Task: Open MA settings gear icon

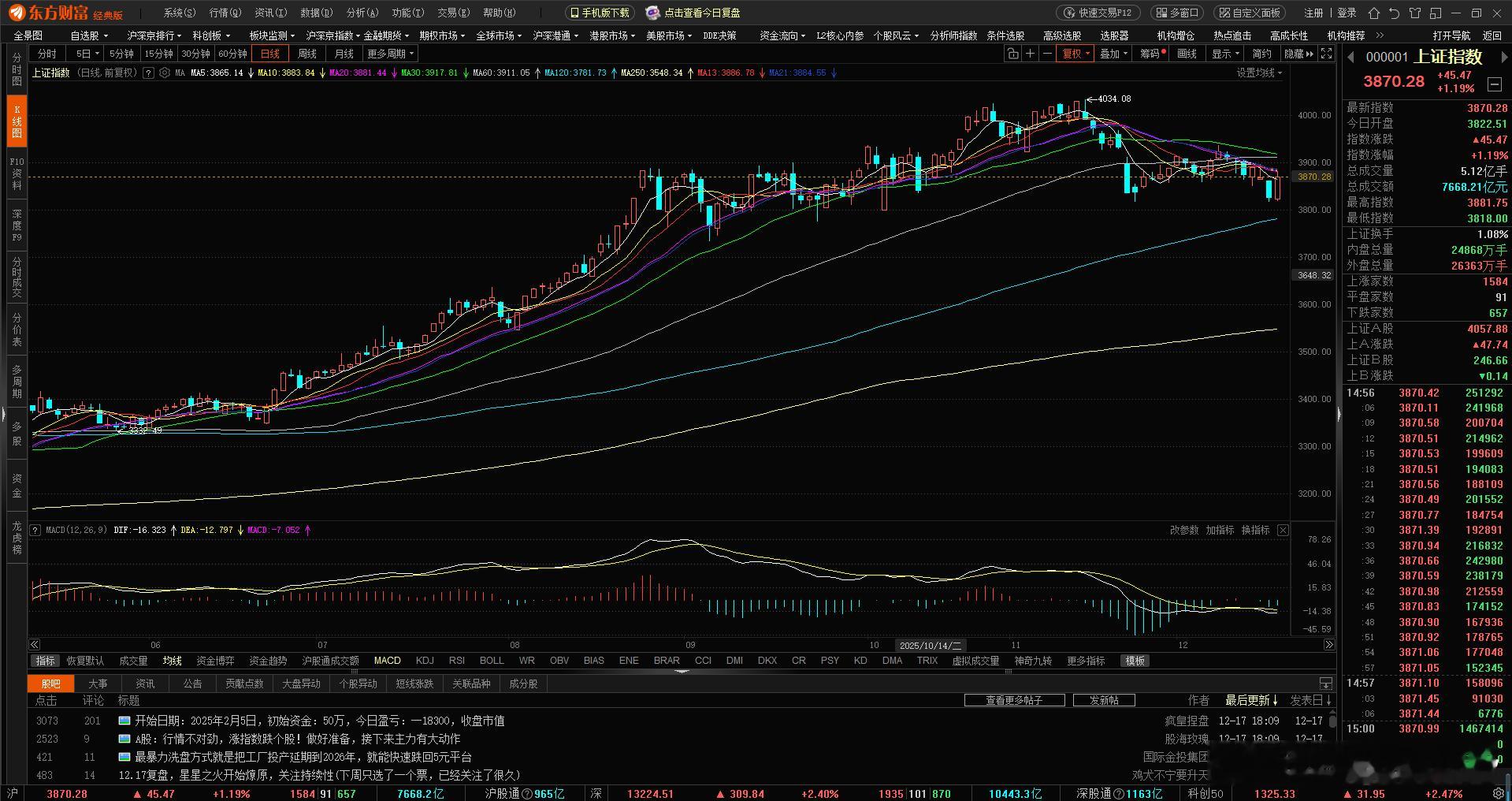Action: pos(164,73)
